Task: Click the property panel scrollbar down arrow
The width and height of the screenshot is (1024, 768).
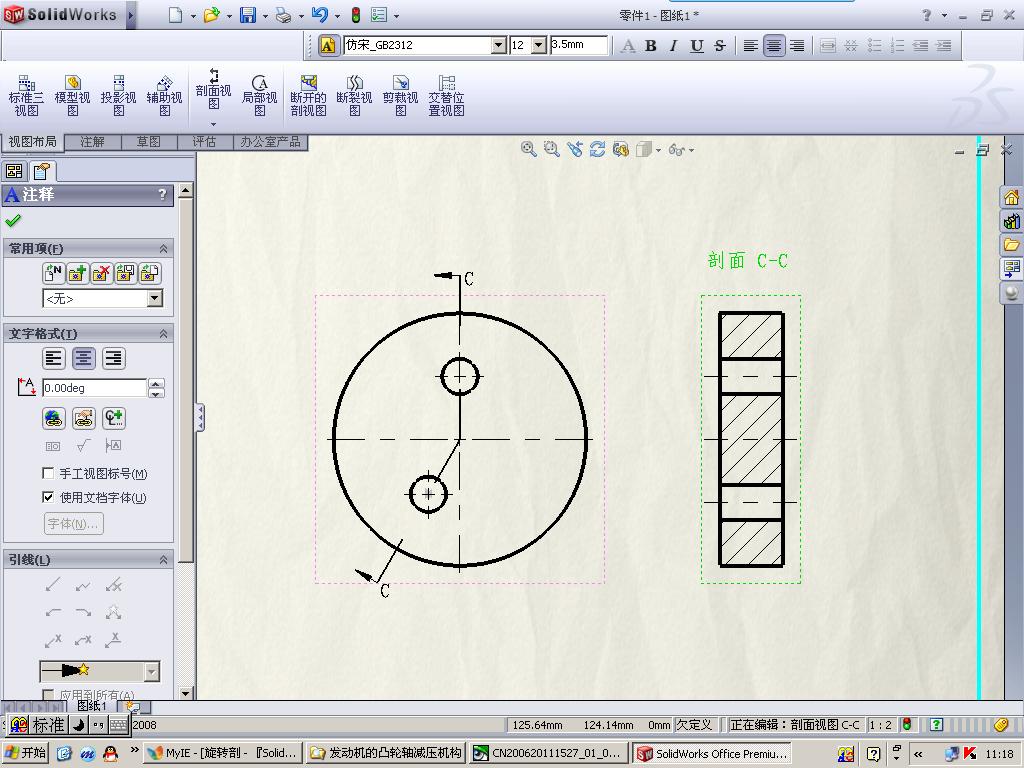Action: point(185,694)
